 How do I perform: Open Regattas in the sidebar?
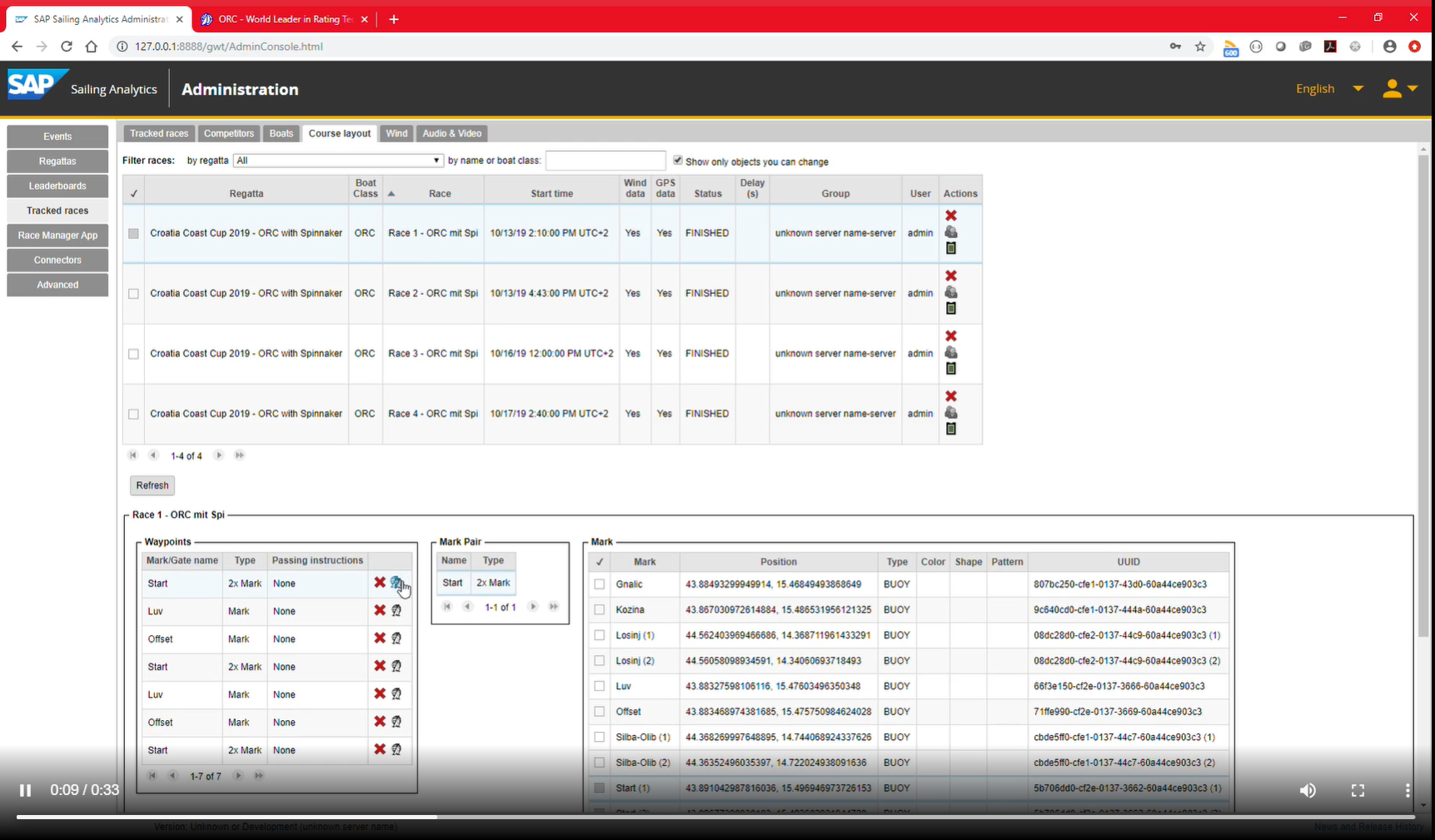coord(57,162)
